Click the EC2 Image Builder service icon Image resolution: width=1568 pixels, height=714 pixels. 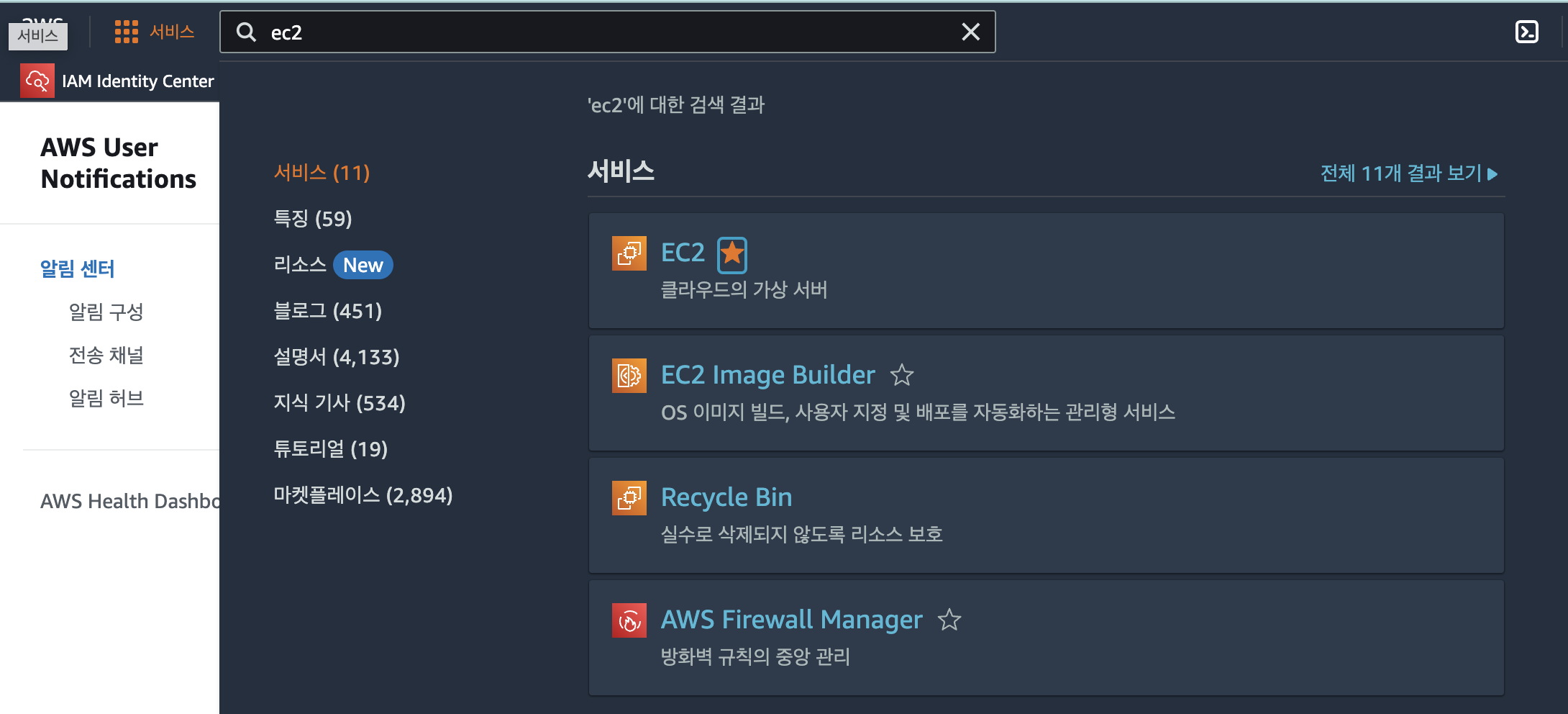[629, 375]
